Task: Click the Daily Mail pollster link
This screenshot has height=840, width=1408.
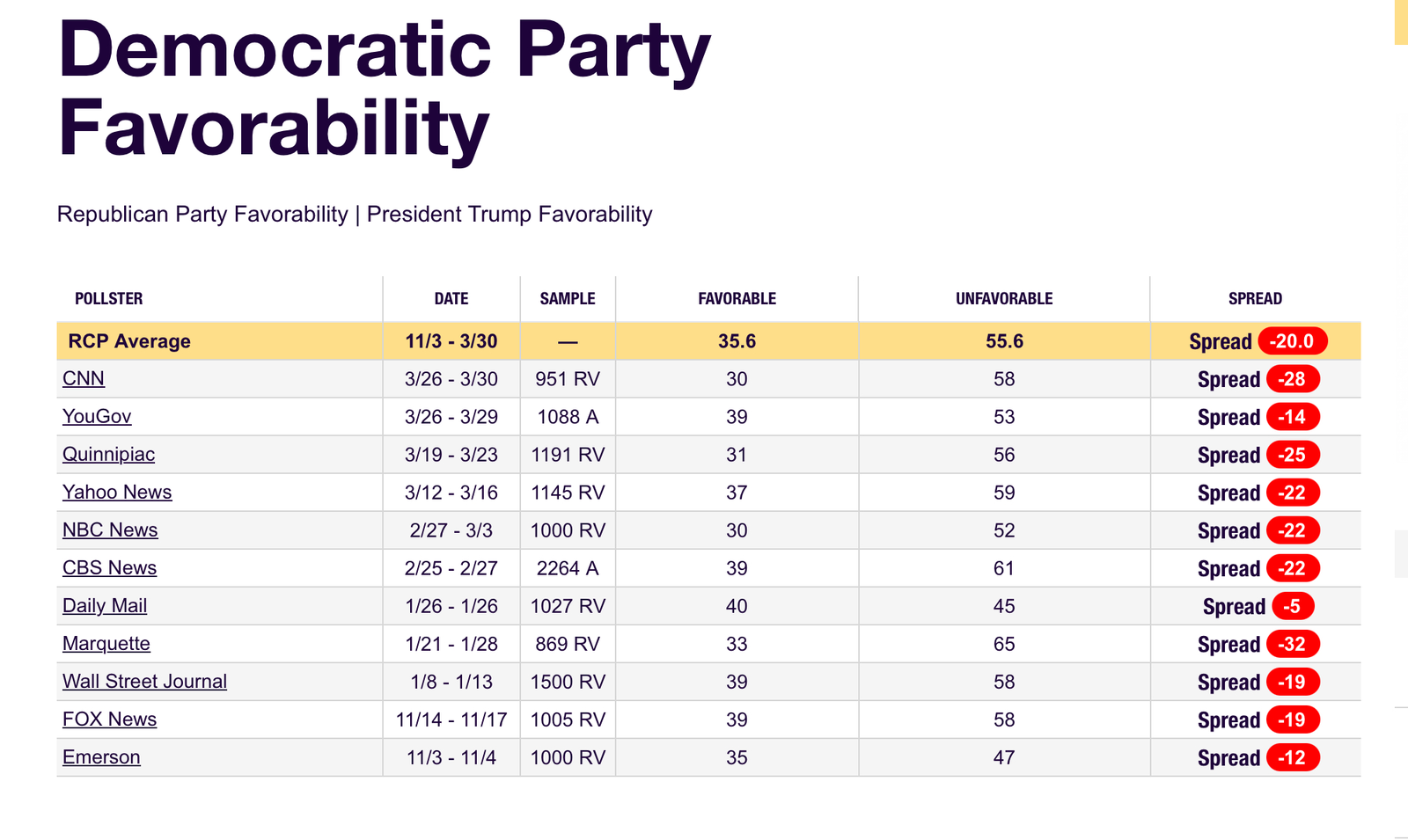Action: tap(105, 606)
